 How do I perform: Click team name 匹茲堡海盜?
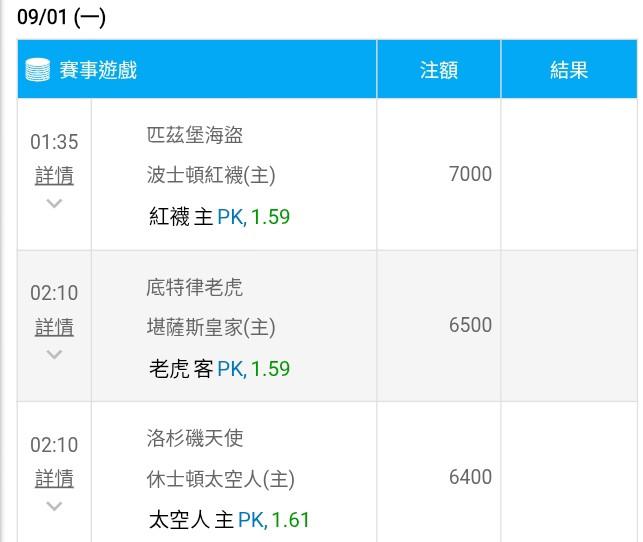tap(195, 135)
